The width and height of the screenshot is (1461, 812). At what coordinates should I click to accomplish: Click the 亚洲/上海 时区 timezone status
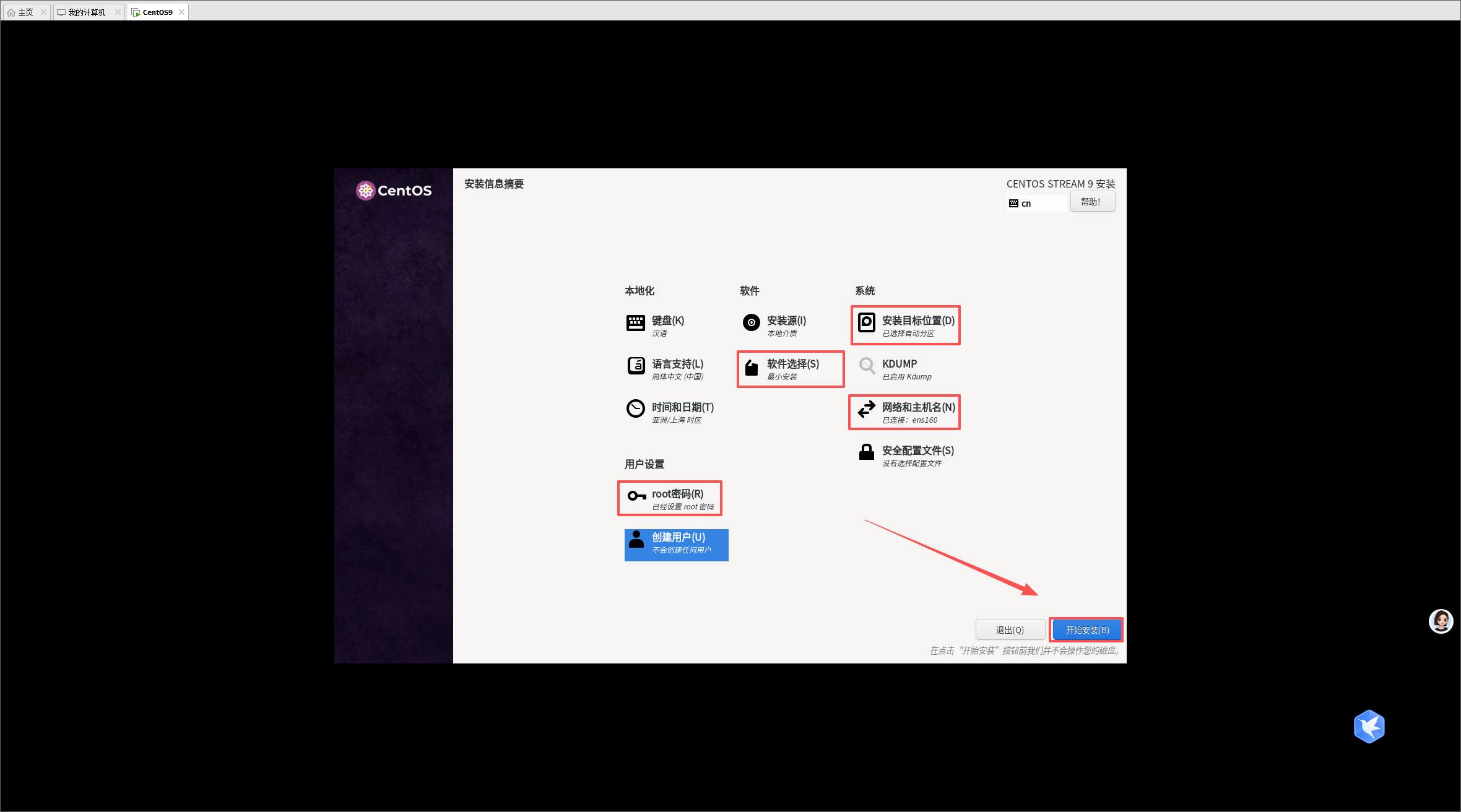677,420
